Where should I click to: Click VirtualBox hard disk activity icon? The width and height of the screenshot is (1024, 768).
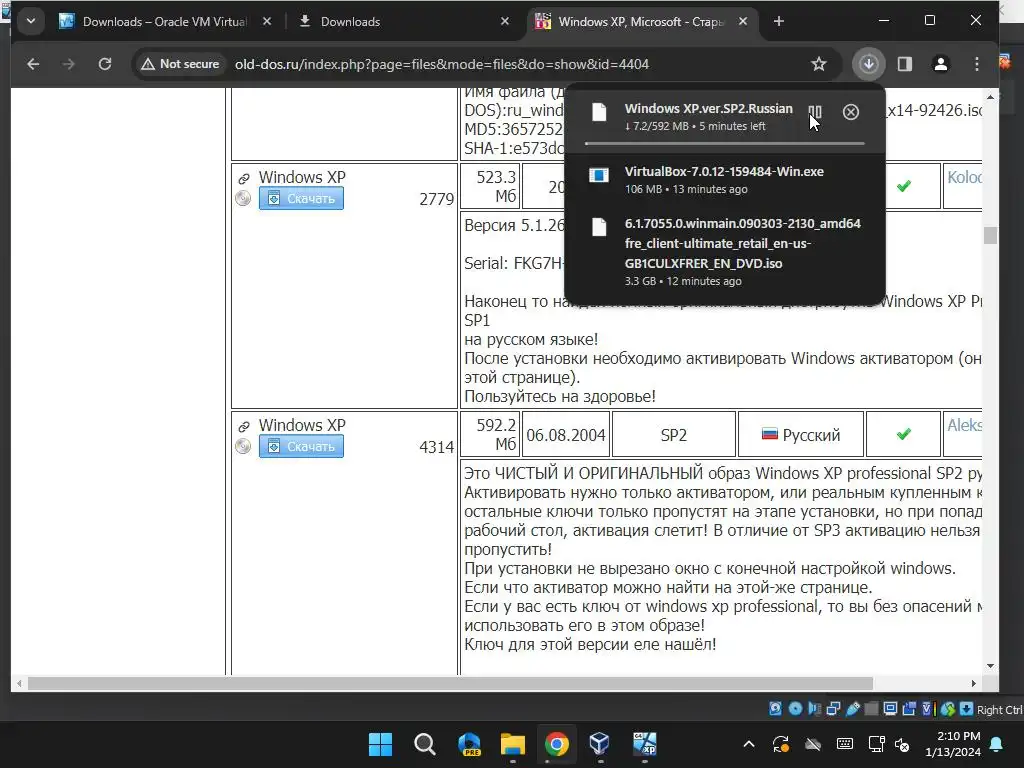click(775, 709)
